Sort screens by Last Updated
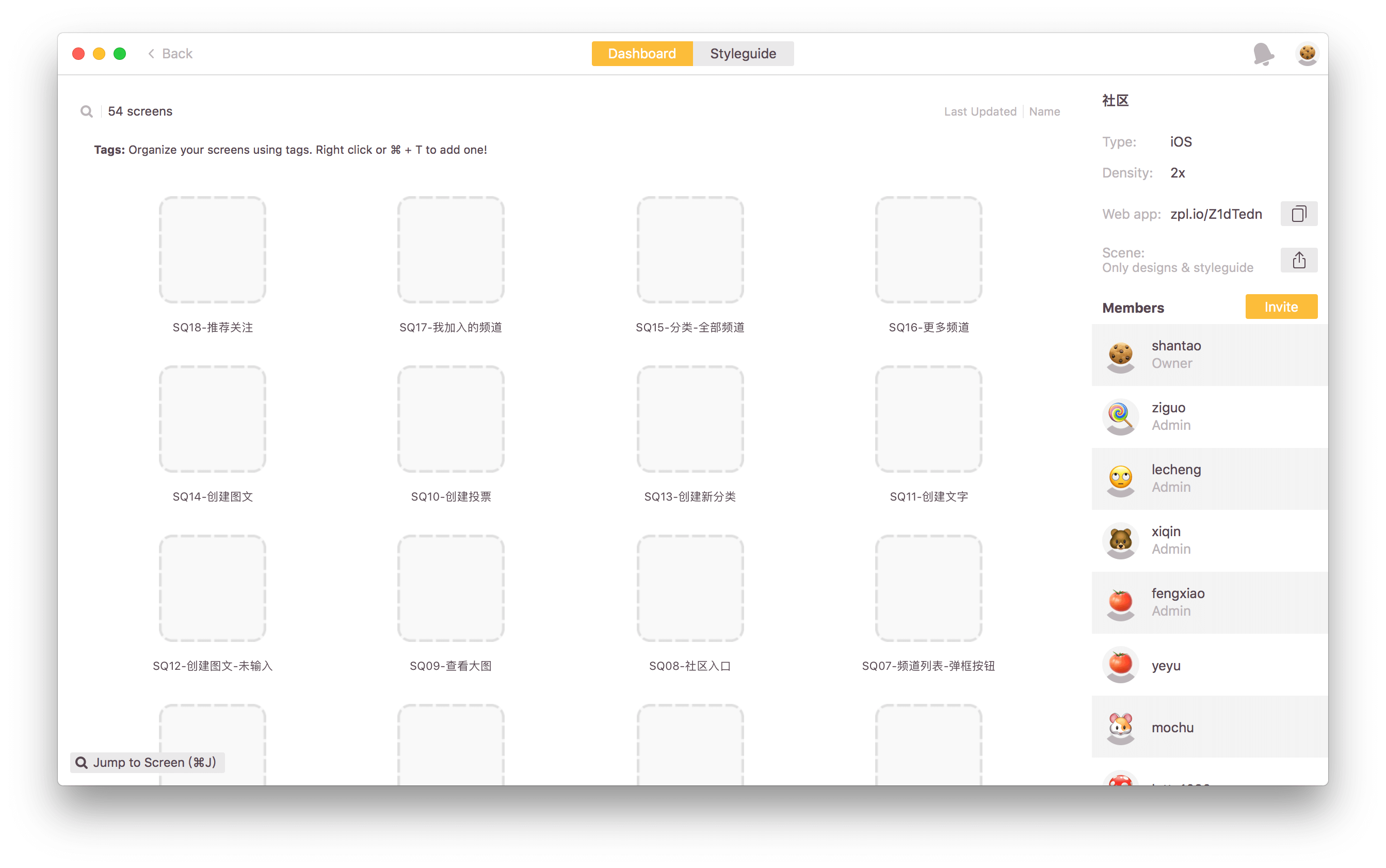Screen dimensions: 1386x868 pos(980,111)
